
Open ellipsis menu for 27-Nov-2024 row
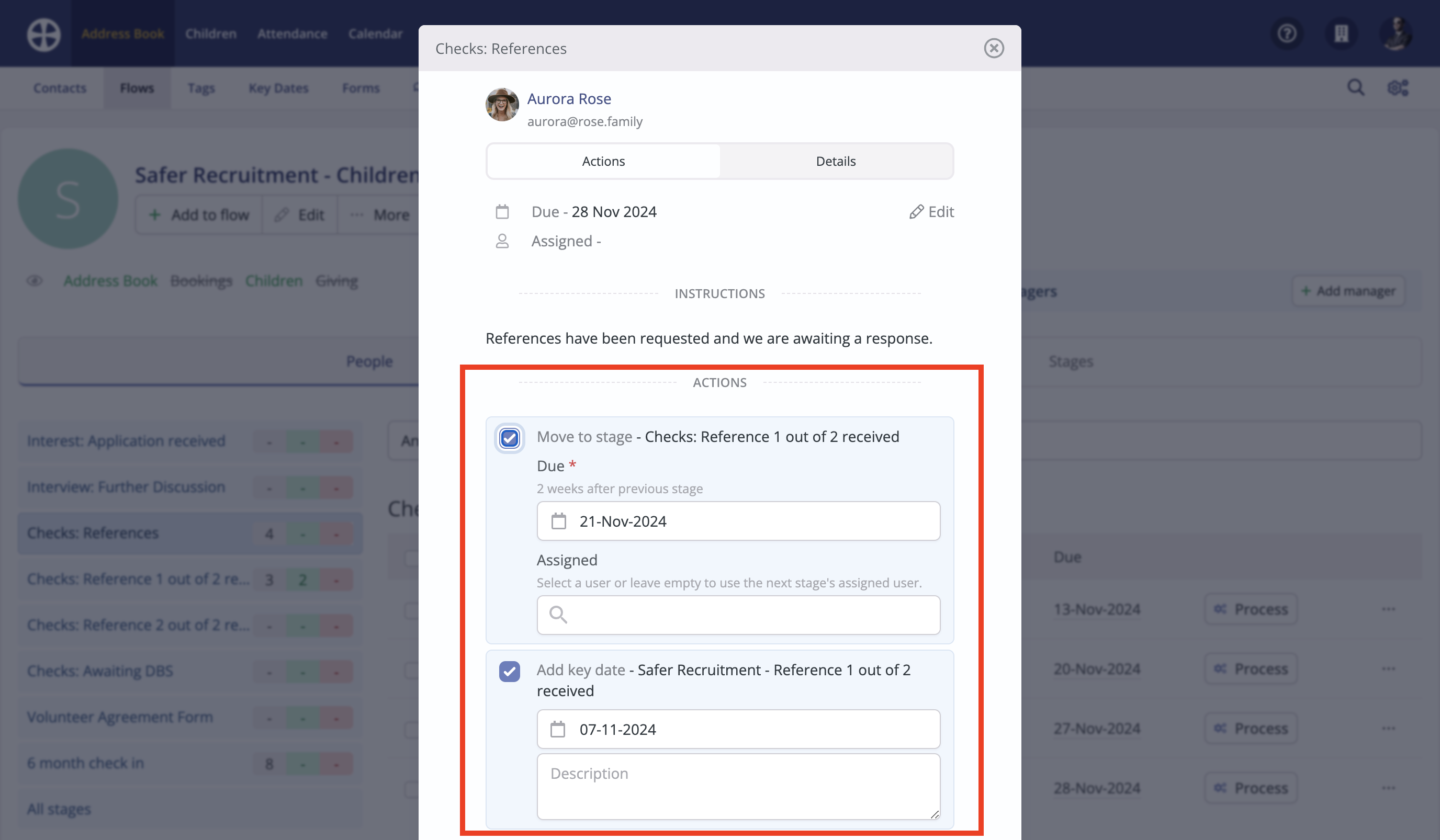tap(1389, 729)
